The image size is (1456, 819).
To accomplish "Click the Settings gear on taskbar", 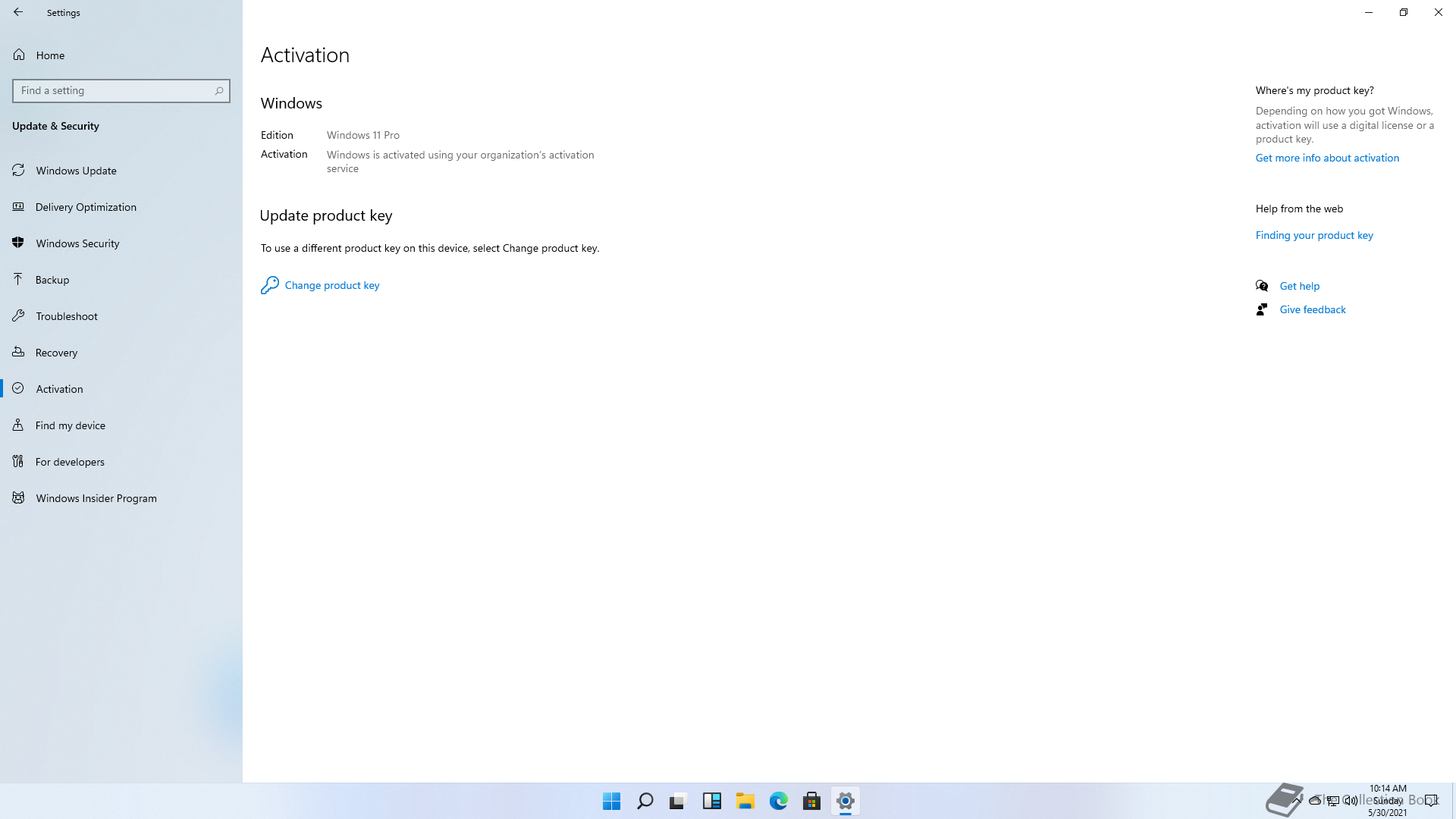I will (846, 801).
